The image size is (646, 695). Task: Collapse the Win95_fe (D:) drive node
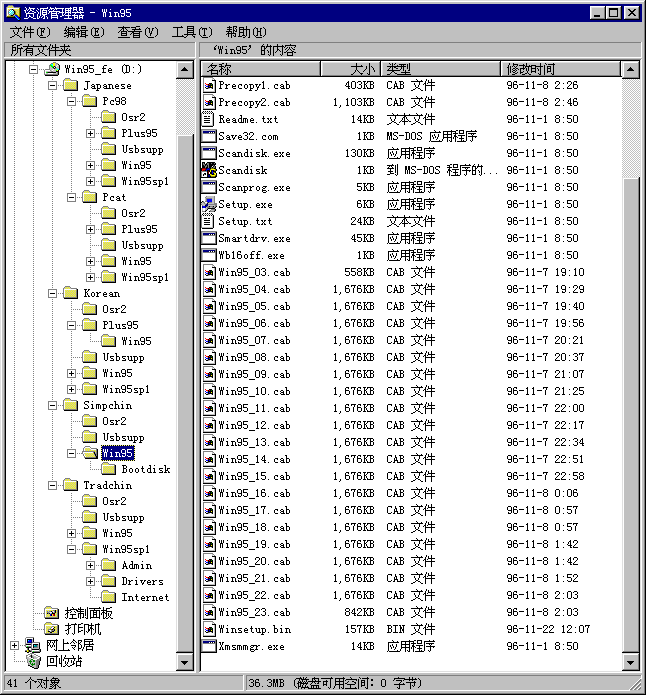34,69
